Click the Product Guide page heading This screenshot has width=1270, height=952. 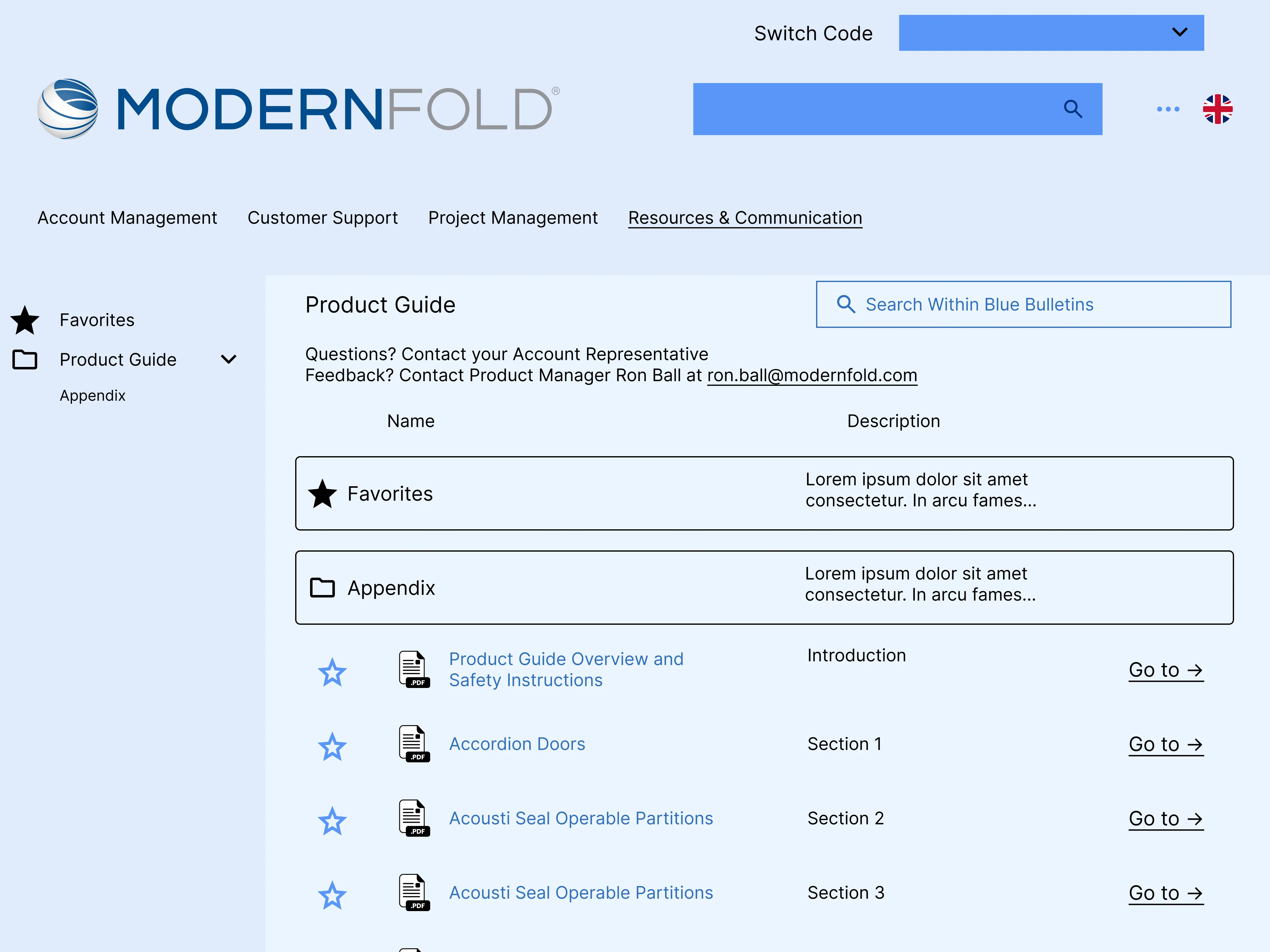click(x=380, y=305)
